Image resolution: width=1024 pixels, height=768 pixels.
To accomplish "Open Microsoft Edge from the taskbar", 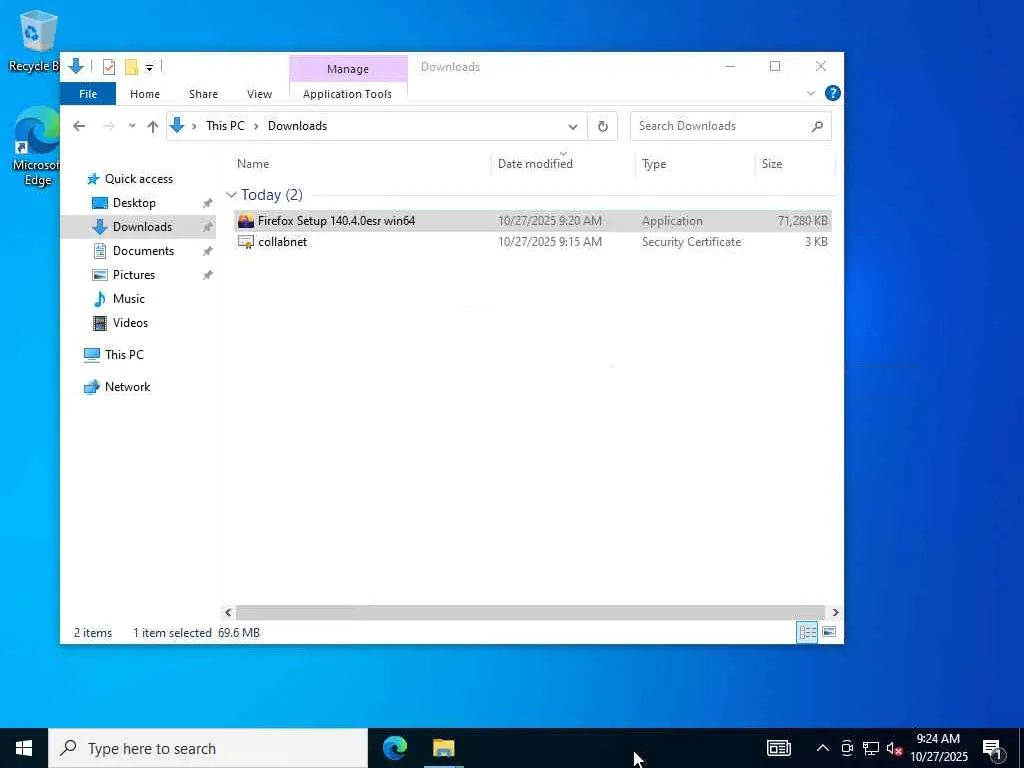I will click(394, 748).
